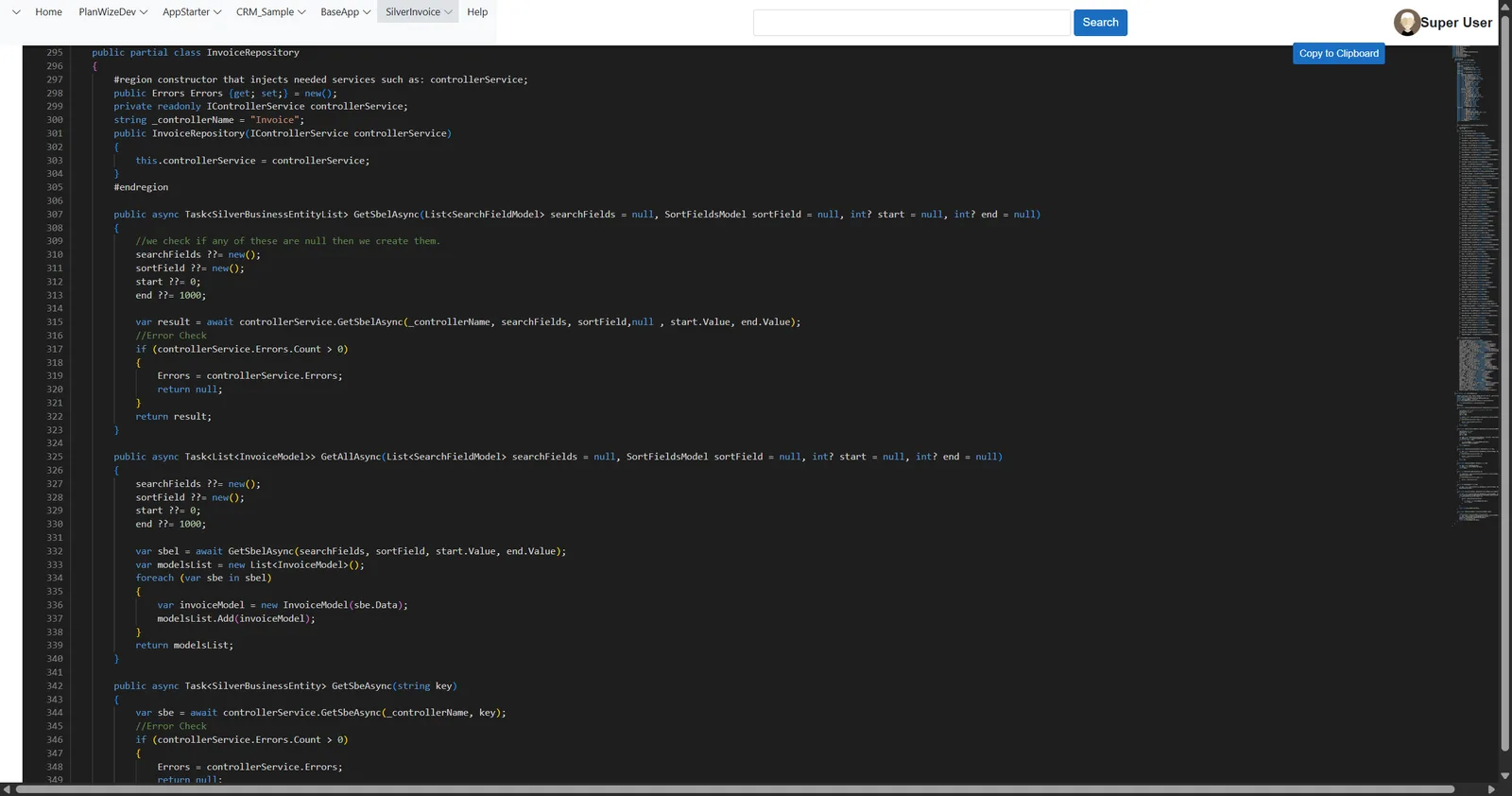Click the horizontal scrollbar right arrow
The height and width of the screenshot is (796, 1512).
(1492, 789)
